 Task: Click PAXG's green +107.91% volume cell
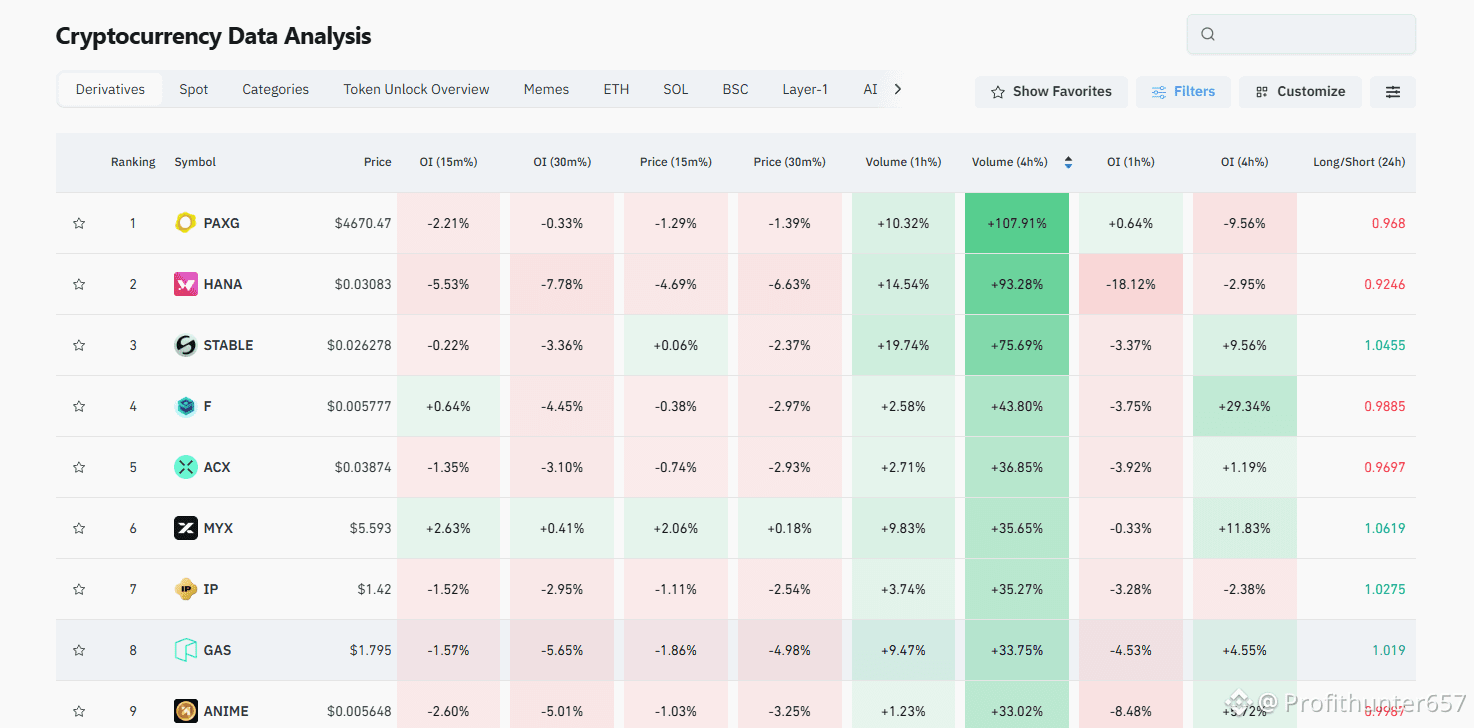tap(1017, 223)
